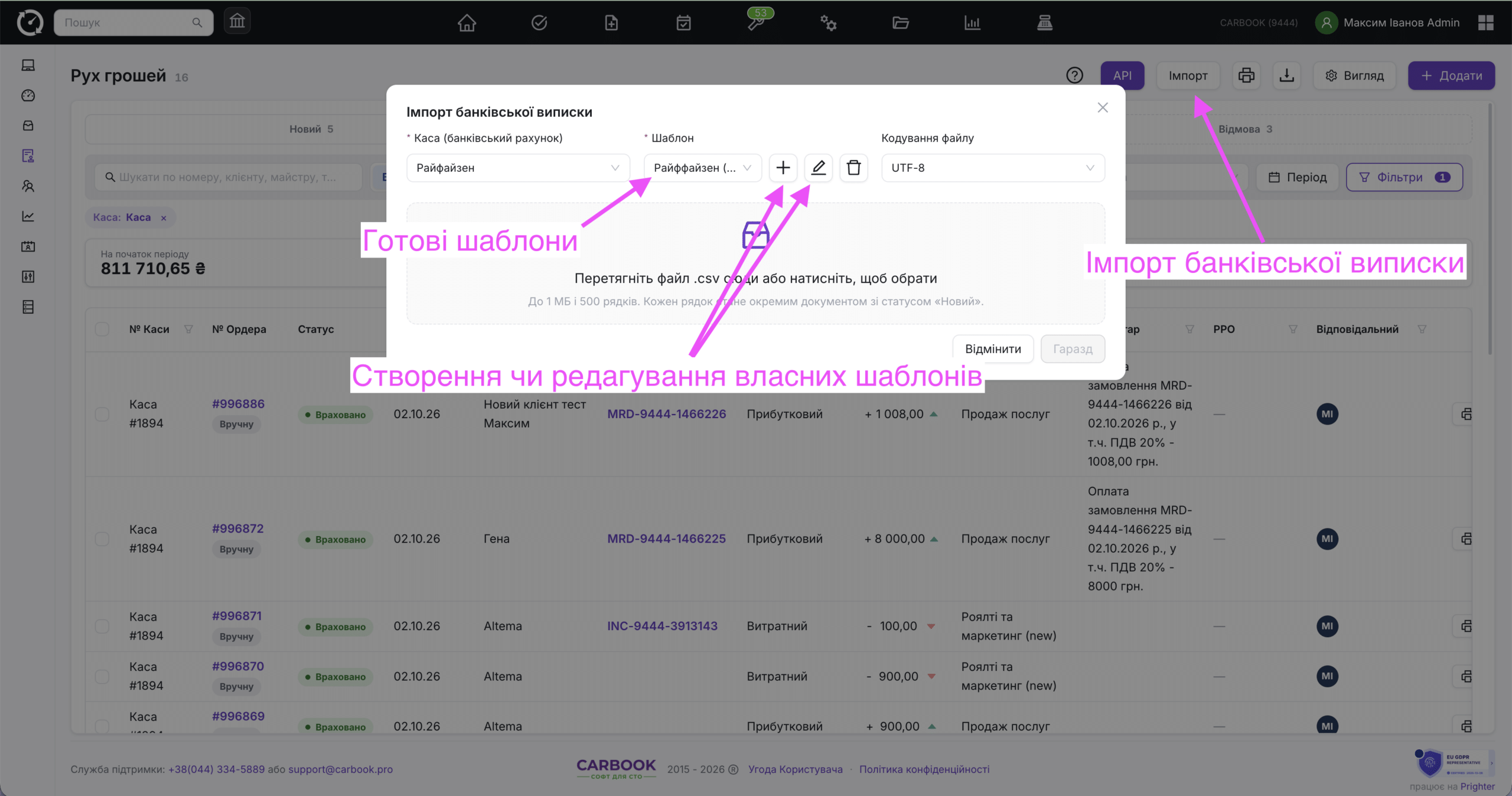Viewport: 1512px width, 796px height.
Task: Click the Імпорт button in header
Action: point(1188,76)
